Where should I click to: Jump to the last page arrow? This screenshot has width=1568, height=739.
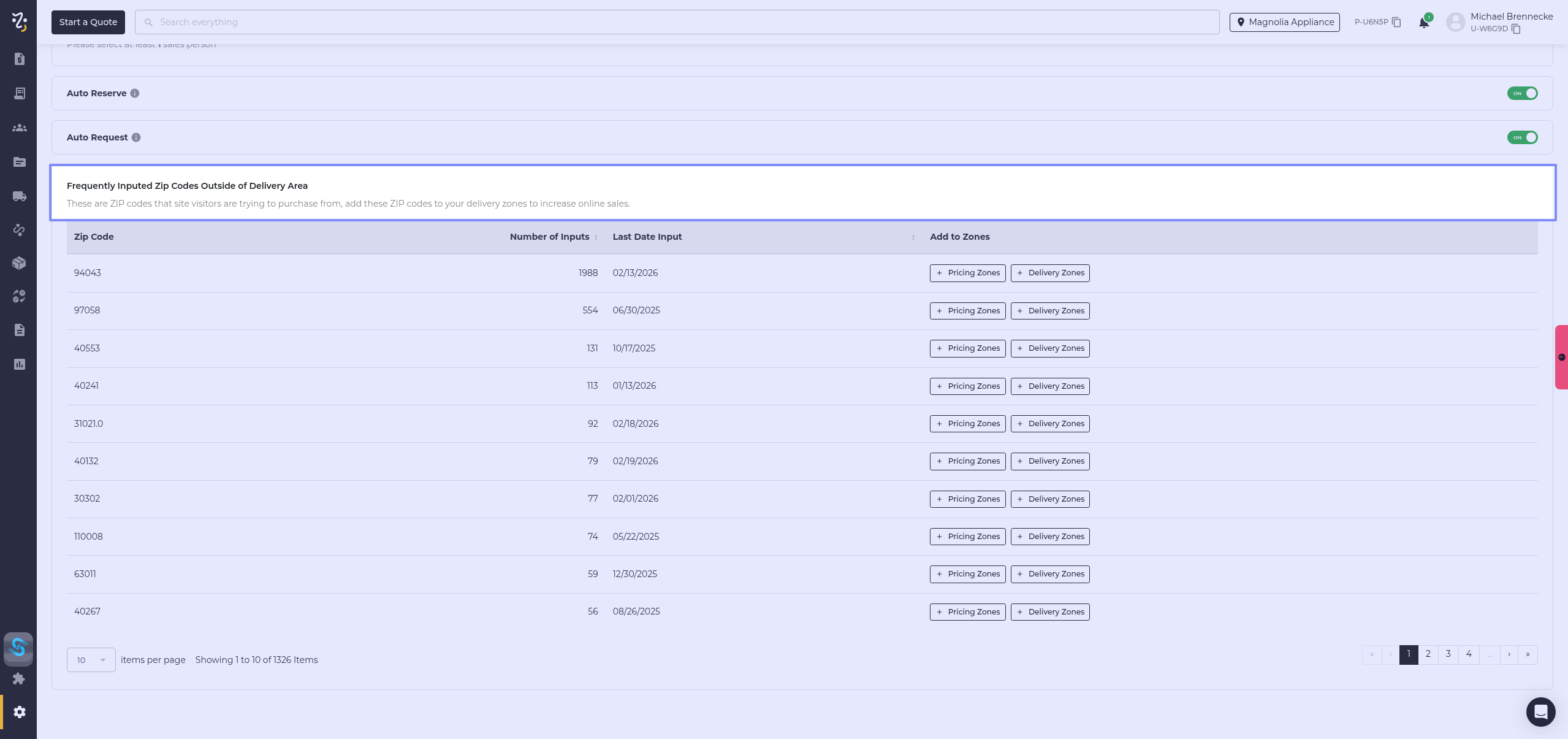click(1528, 654)
